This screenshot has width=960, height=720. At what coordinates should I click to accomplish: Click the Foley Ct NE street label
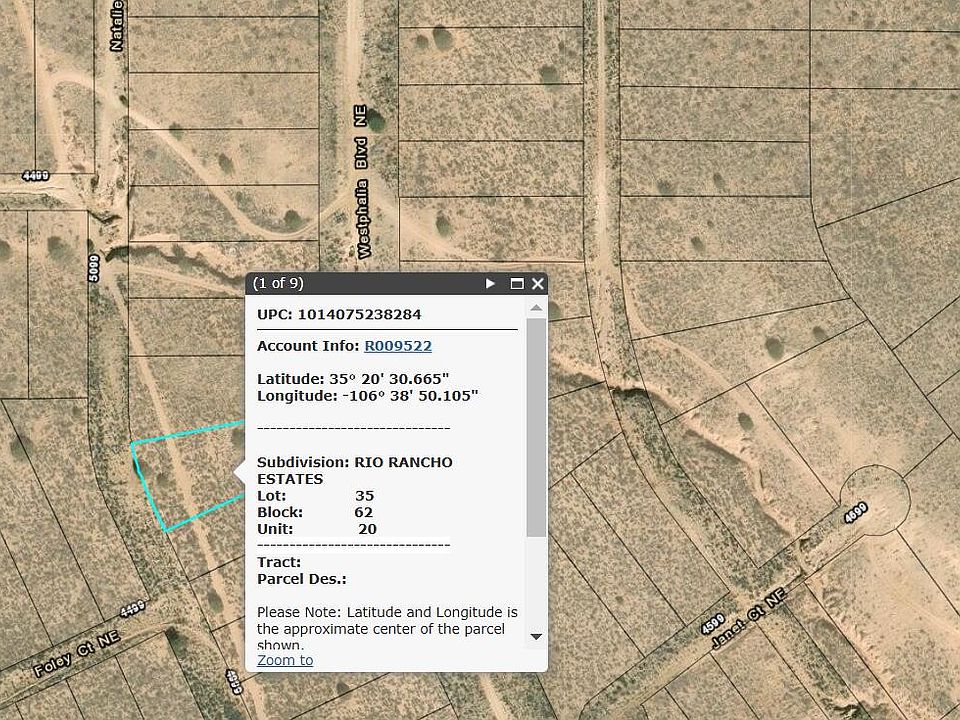[x=77, y=654]
